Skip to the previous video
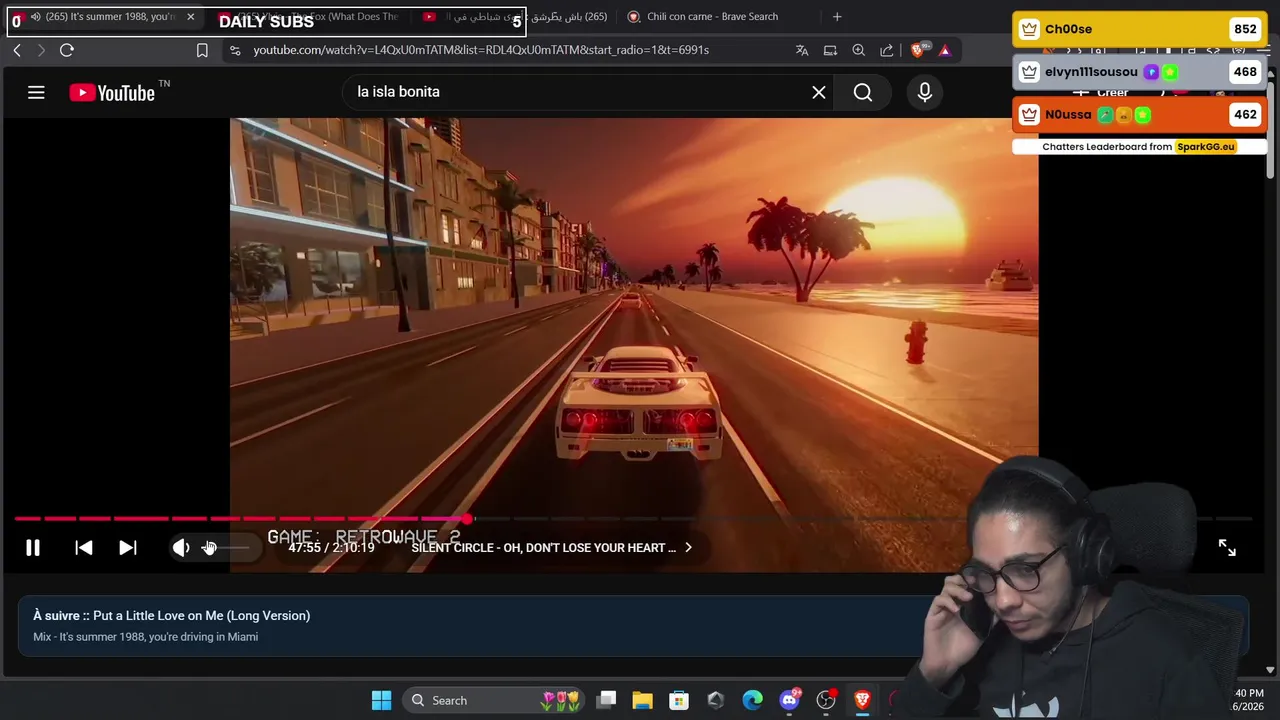This screenshot has height=720, width=1280. click(84, 548)
